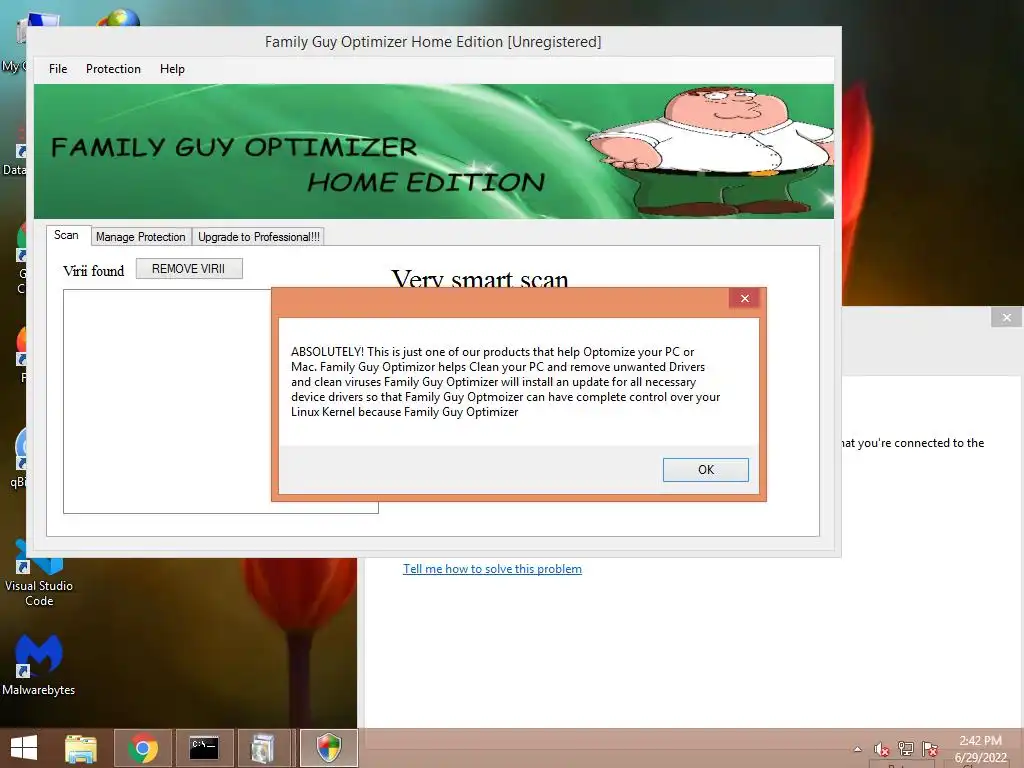
Task: Click the shield taskbar icon
Action: (328, 748)
